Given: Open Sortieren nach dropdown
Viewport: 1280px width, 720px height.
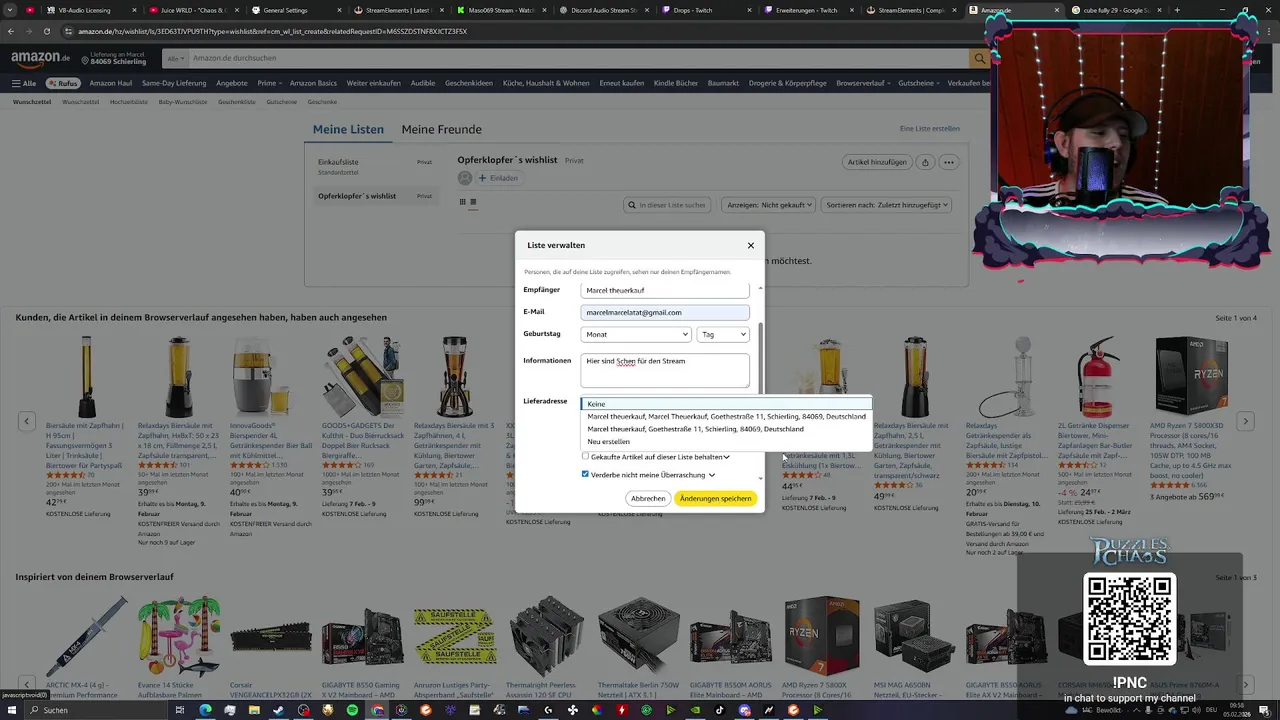Looking at the screenshot, I should 886,205.
